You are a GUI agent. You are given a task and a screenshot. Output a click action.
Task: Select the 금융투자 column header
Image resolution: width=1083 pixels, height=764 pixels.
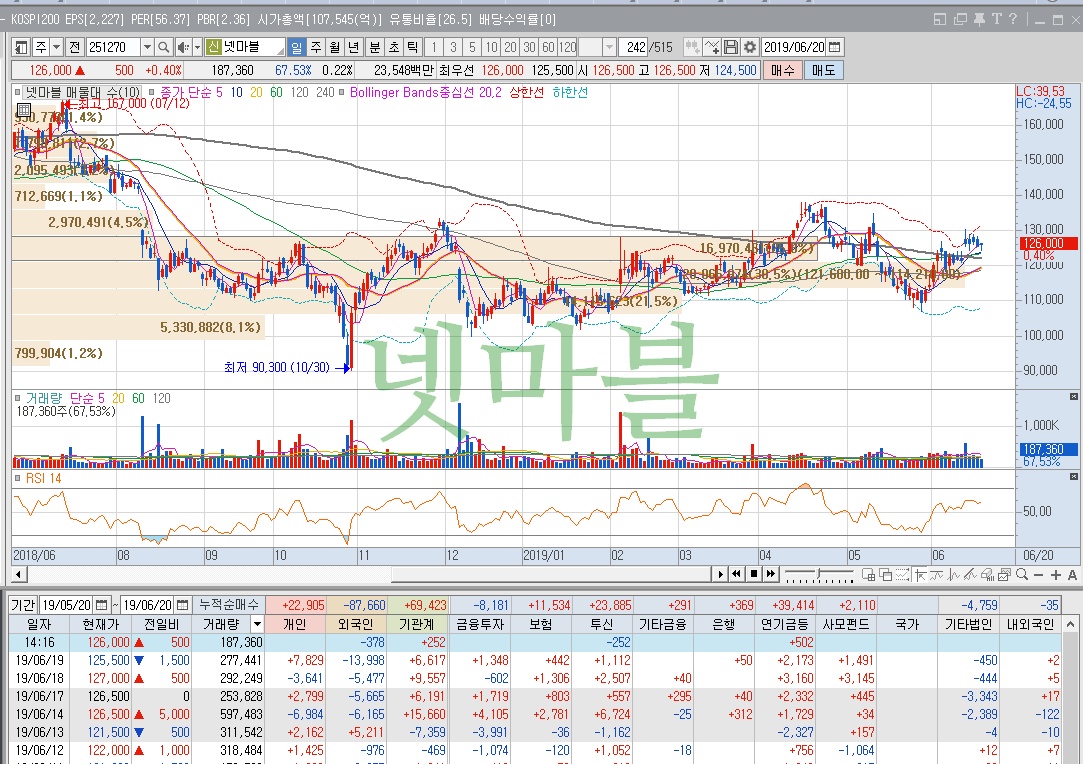click(480, 624)
